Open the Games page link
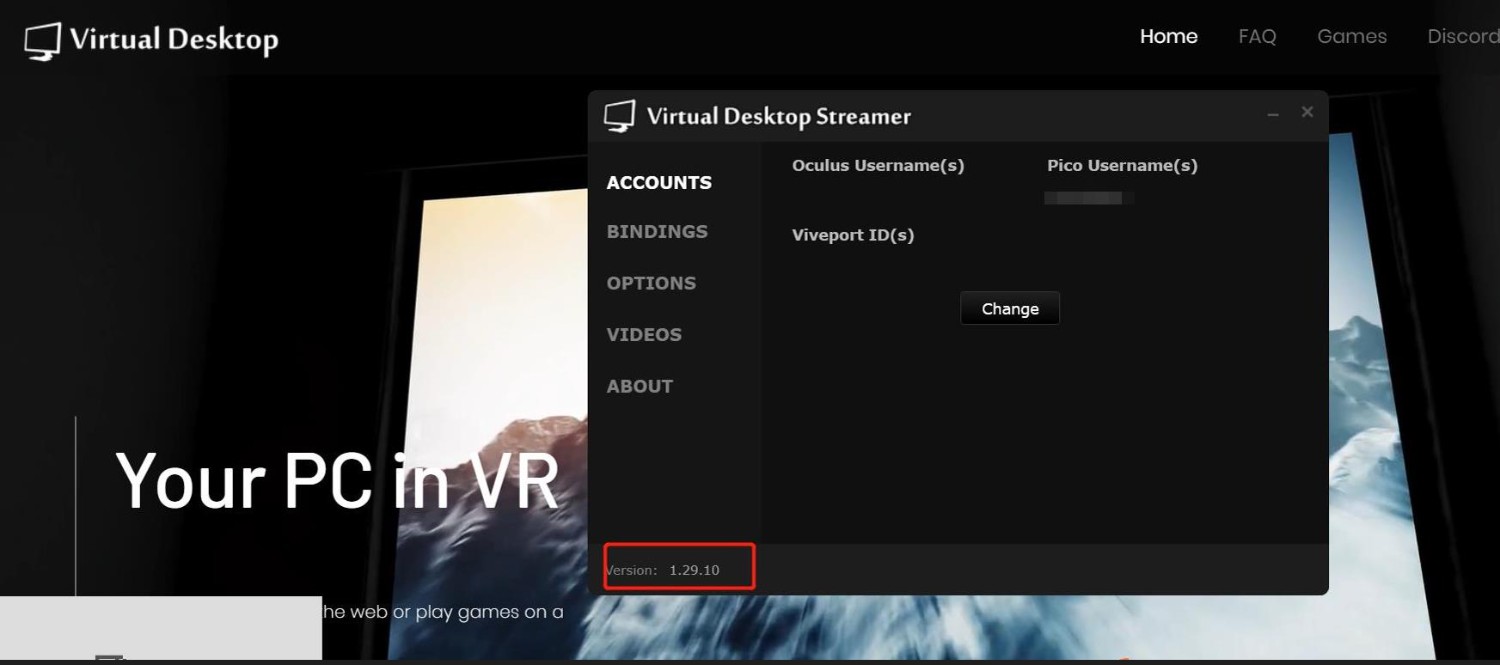The height and width of the screenshot is (665, 1500). coord(1352,36)
